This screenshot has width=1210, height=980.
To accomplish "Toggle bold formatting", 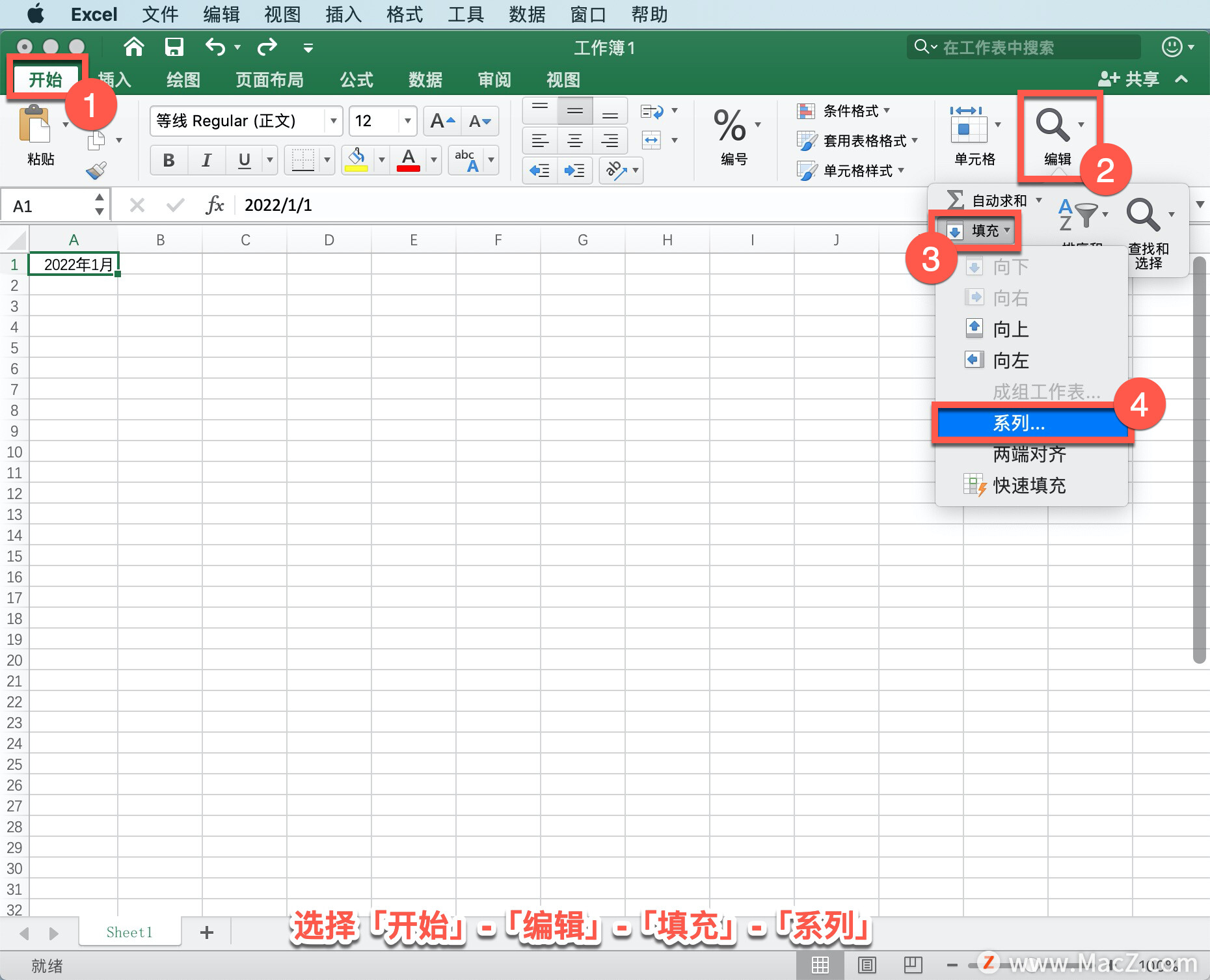I will pos(169,160).
